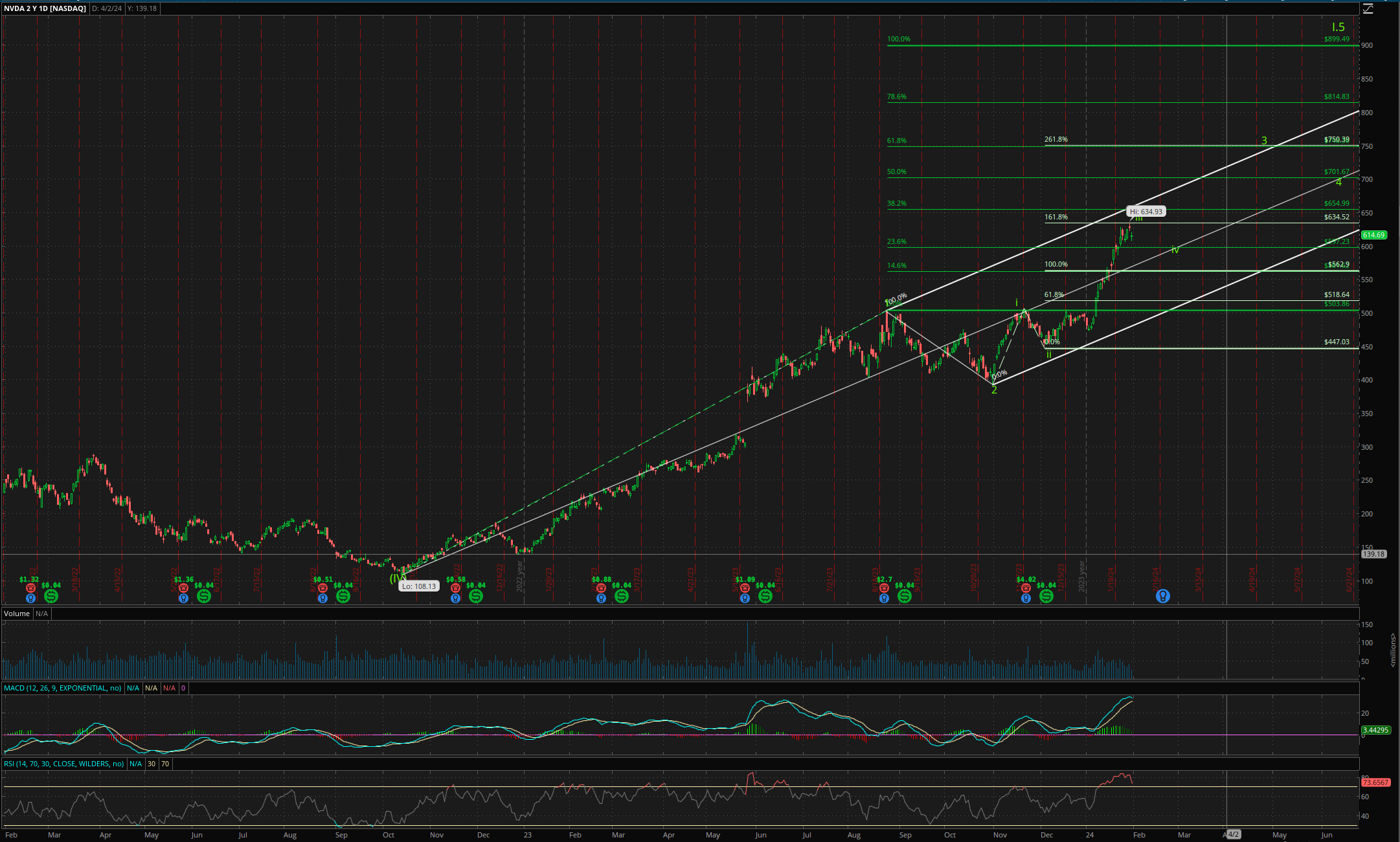Click the blue lightbulb icon under $4.02 earnings
The width and height of the screenshot is (1400, 842).
coord(1026,599)
